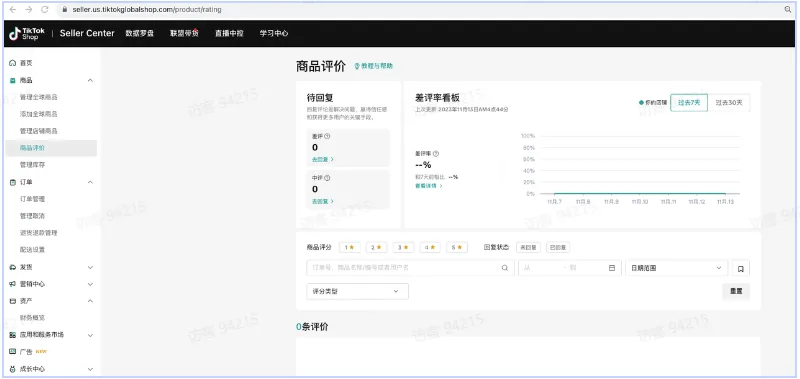This screenshot has height=379, width=800.
Task: Click the help icon next to 中评
Action: click(327, 178)
